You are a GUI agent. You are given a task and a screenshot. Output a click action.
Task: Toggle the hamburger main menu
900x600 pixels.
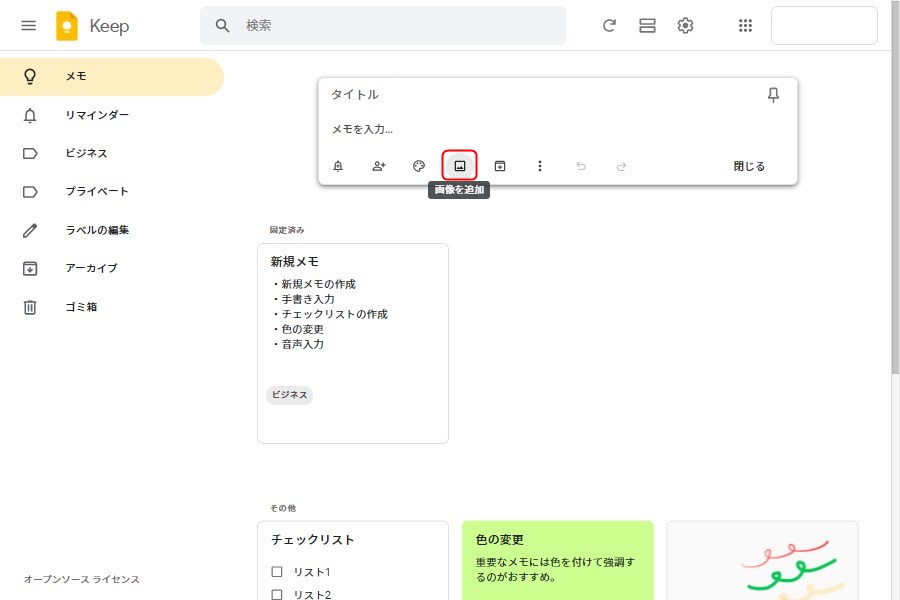[29, 26]
